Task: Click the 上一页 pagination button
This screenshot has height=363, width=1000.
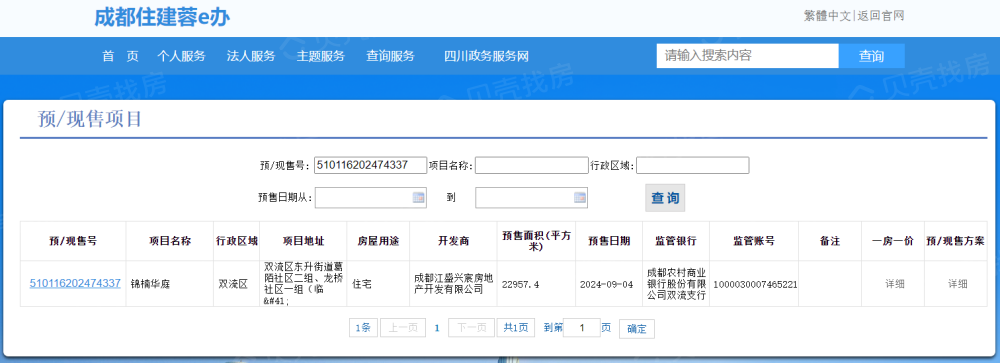Action: [x=403, y=328]
